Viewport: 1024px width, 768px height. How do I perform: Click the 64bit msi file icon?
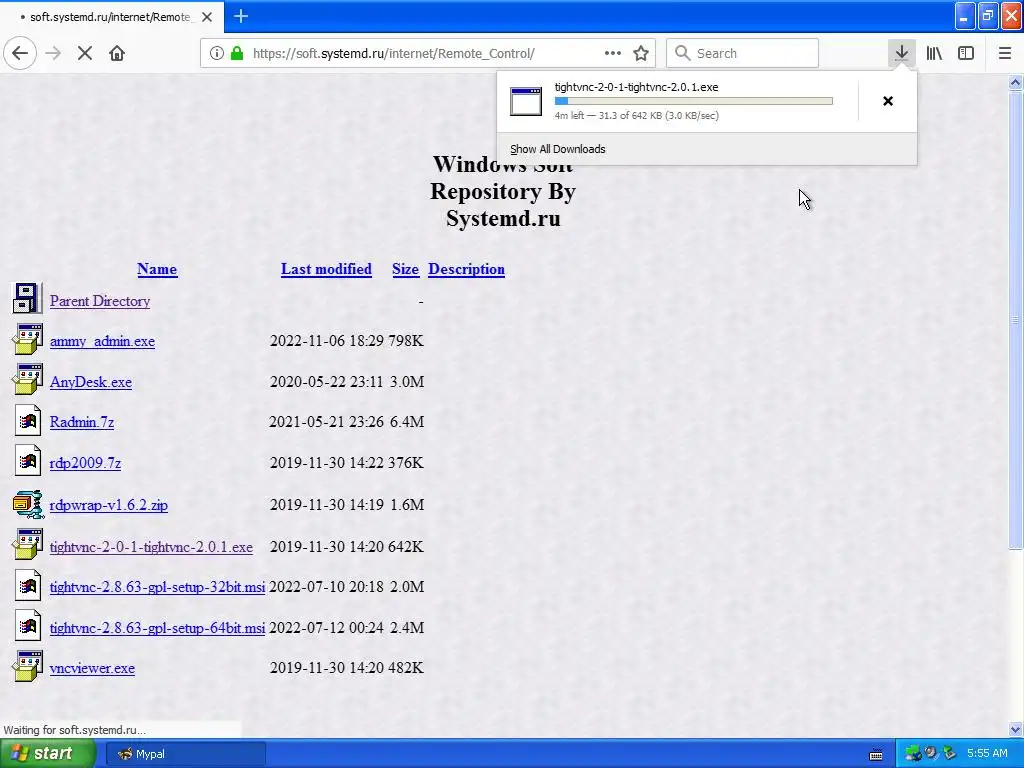point(27,626)
